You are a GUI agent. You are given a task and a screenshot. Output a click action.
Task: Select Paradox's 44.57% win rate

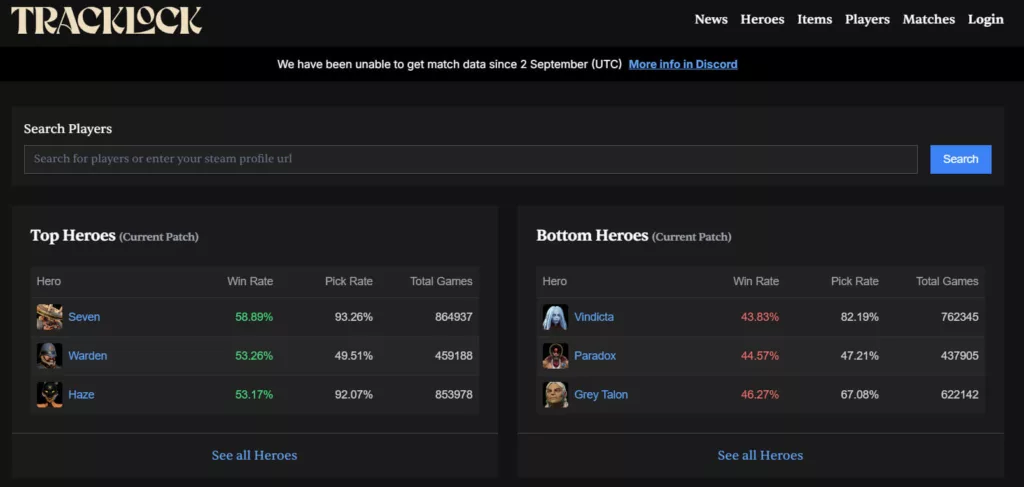click(760, 356)
